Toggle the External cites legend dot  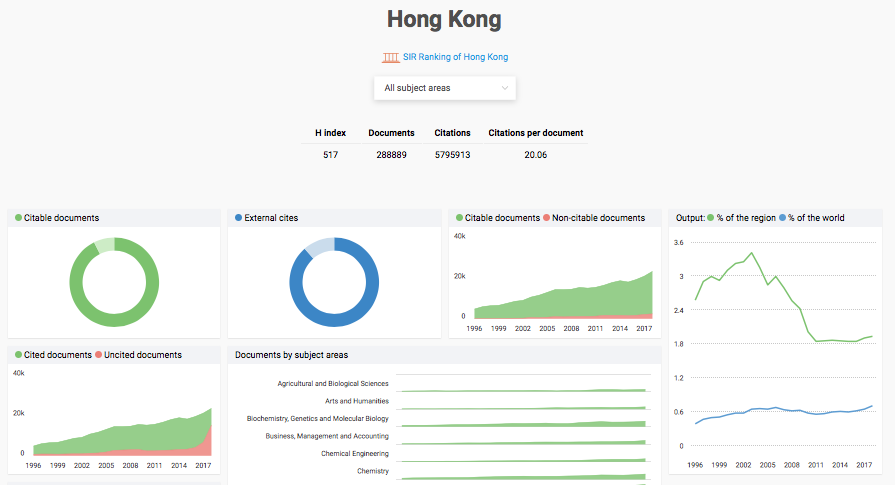point(238,218)
